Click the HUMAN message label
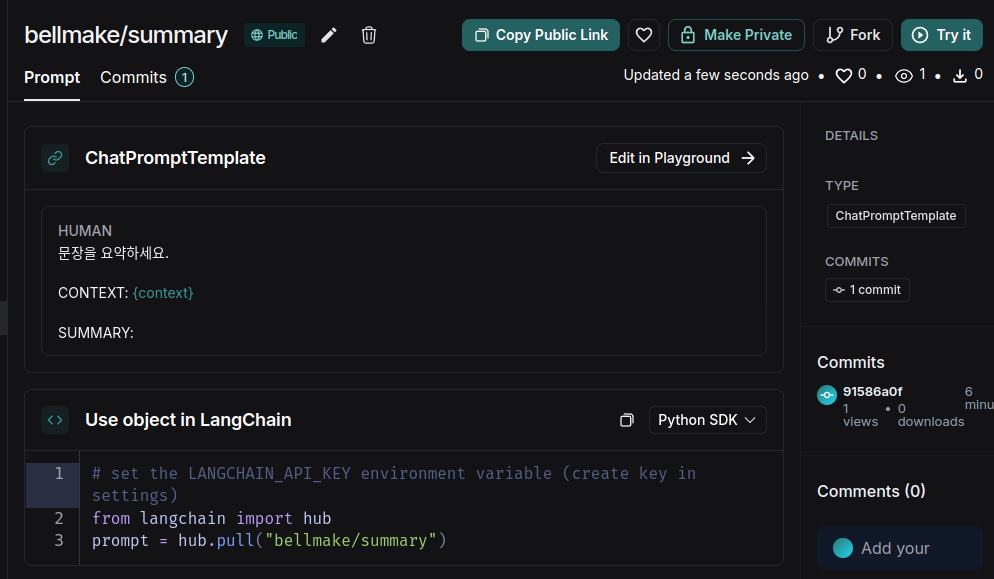The image size is (994, 579). 85,231
